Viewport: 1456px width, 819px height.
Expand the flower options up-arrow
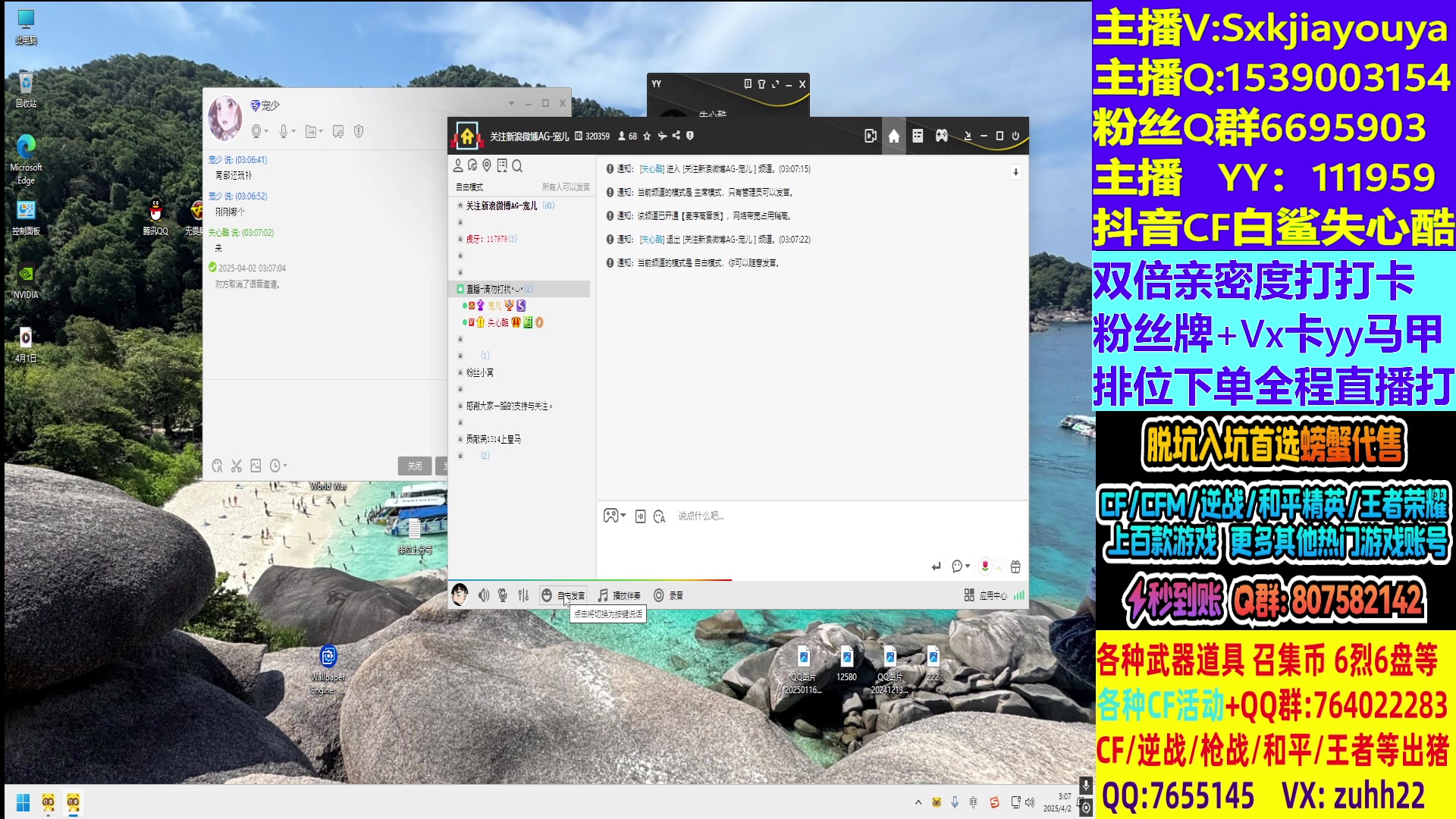[999, 567]
